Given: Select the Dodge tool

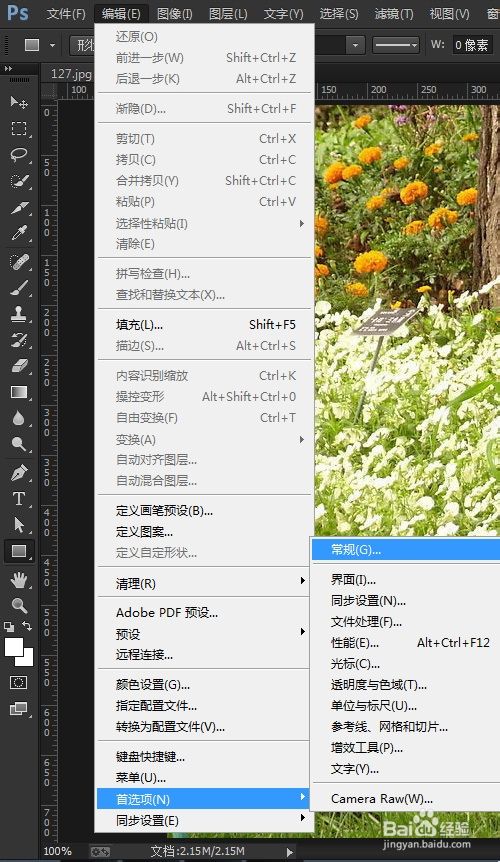Looking at the screenshot, I should (19, 444).
